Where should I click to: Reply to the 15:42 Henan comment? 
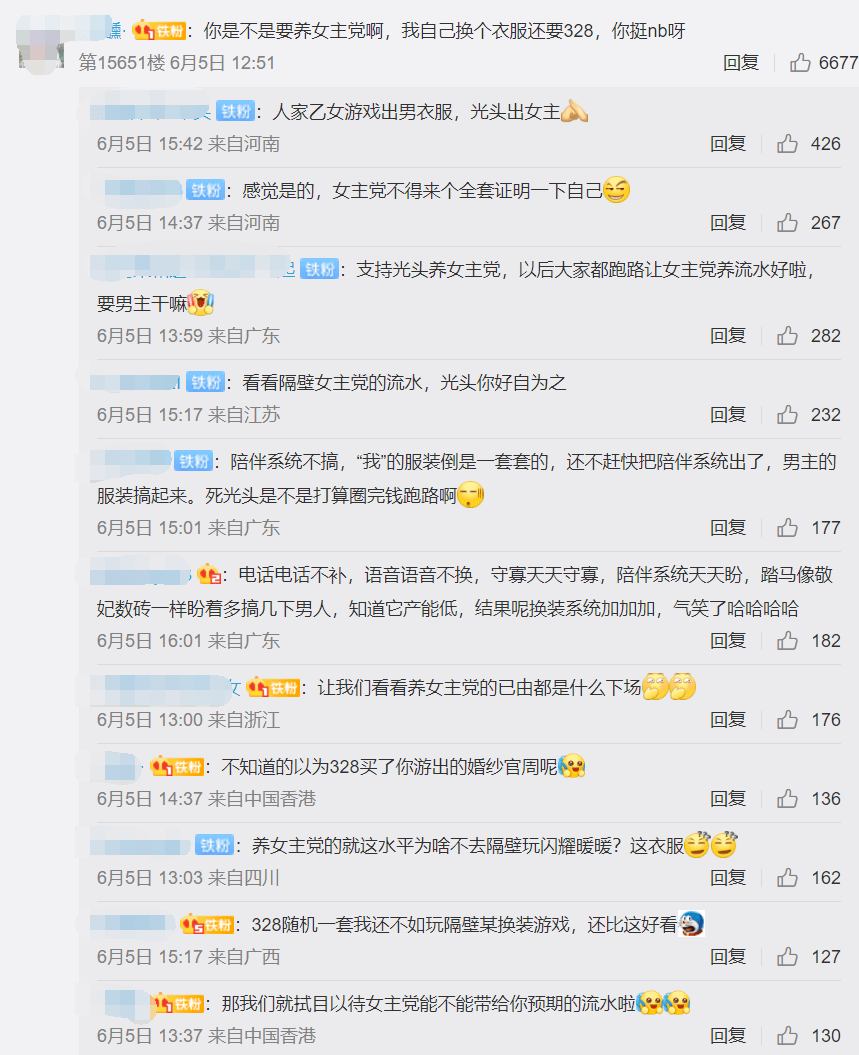tap(728, 143)
